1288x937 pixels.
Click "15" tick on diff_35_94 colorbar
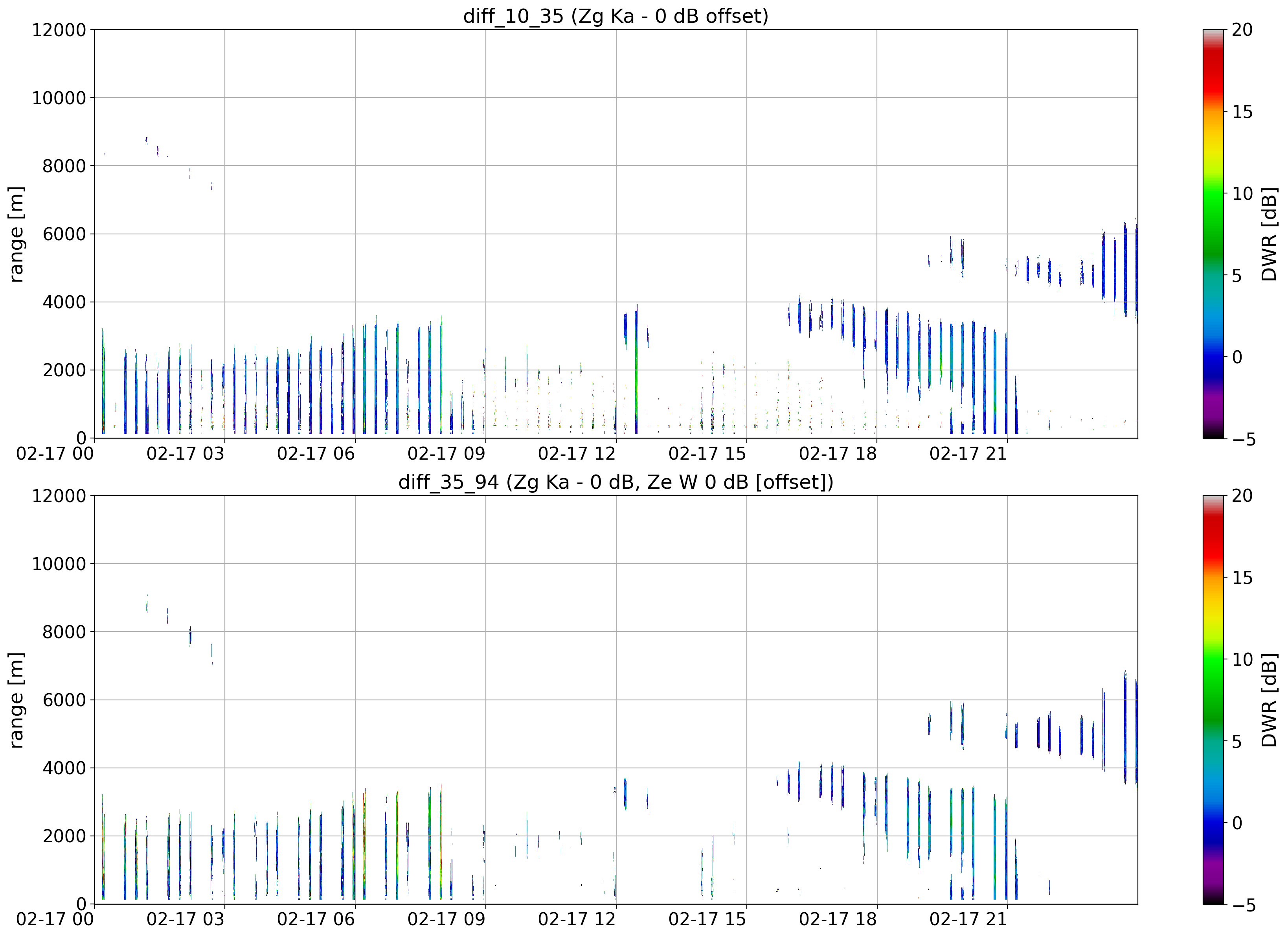pos(1242,577)
